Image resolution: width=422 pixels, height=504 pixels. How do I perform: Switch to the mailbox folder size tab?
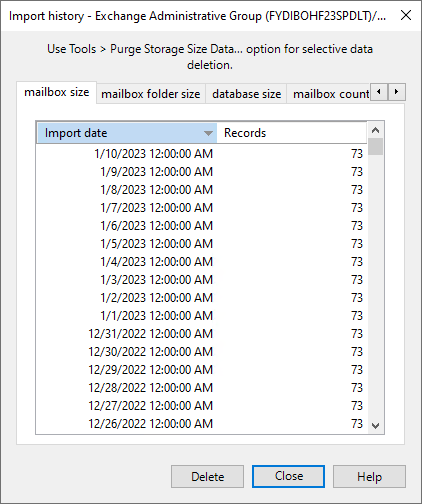[151, 94]
